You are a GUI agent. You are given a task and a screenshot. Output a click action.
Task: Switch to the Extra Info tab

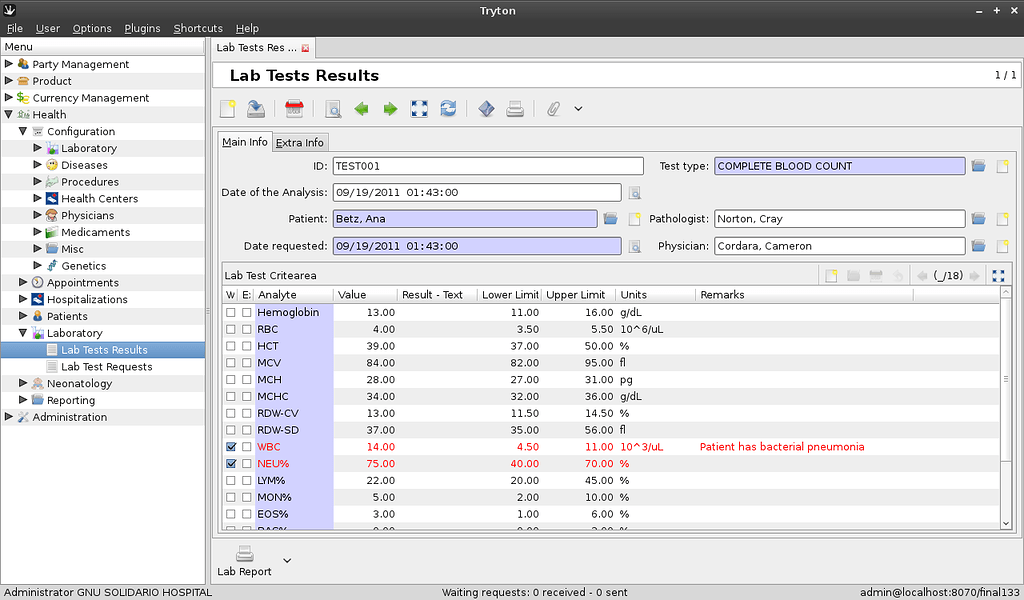click(x=300, y=142)
